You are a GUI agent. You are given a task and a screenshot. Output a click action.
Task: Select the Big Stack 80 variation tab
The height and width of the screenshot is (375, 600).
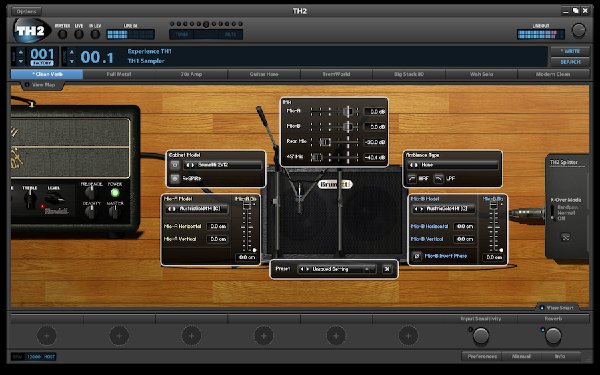409,74
